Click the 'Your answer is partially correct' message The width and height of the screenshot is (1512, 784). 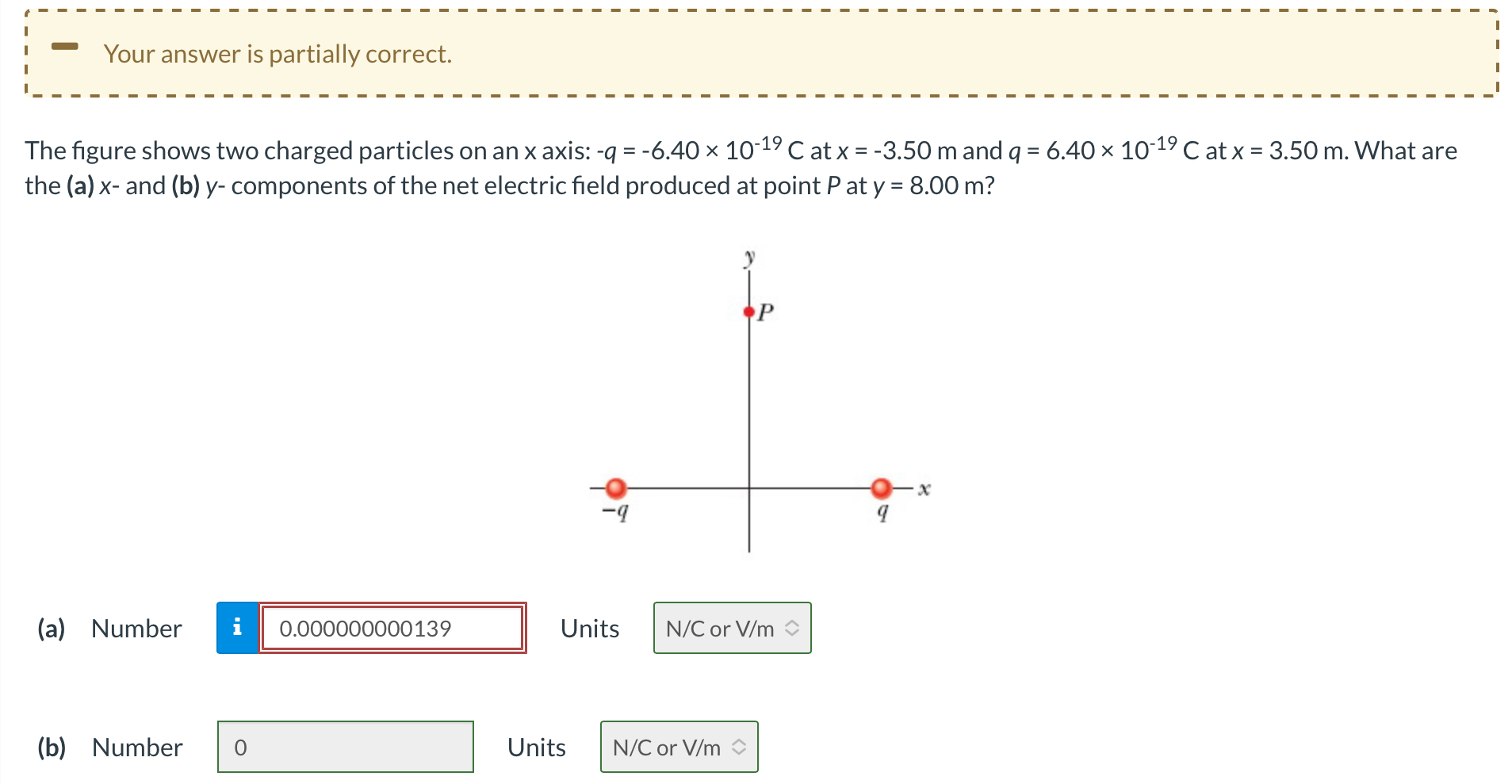click(277, 53)
